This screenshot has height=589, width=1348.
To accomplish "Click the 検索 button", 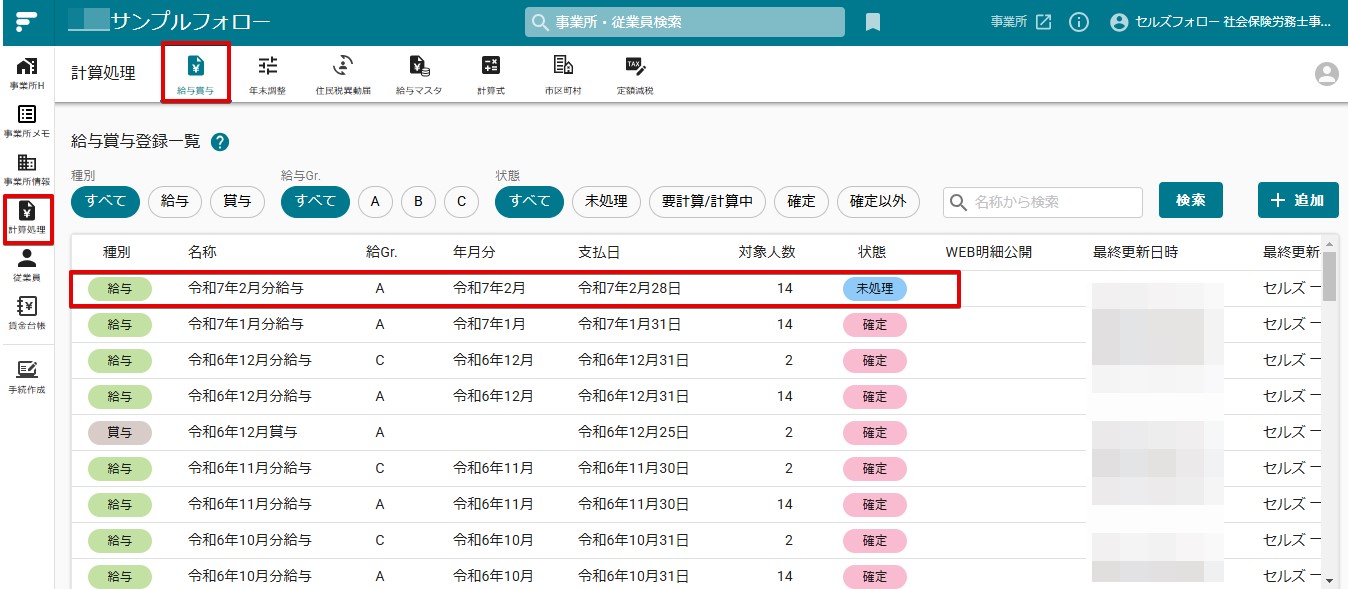I will [1191, 200].
